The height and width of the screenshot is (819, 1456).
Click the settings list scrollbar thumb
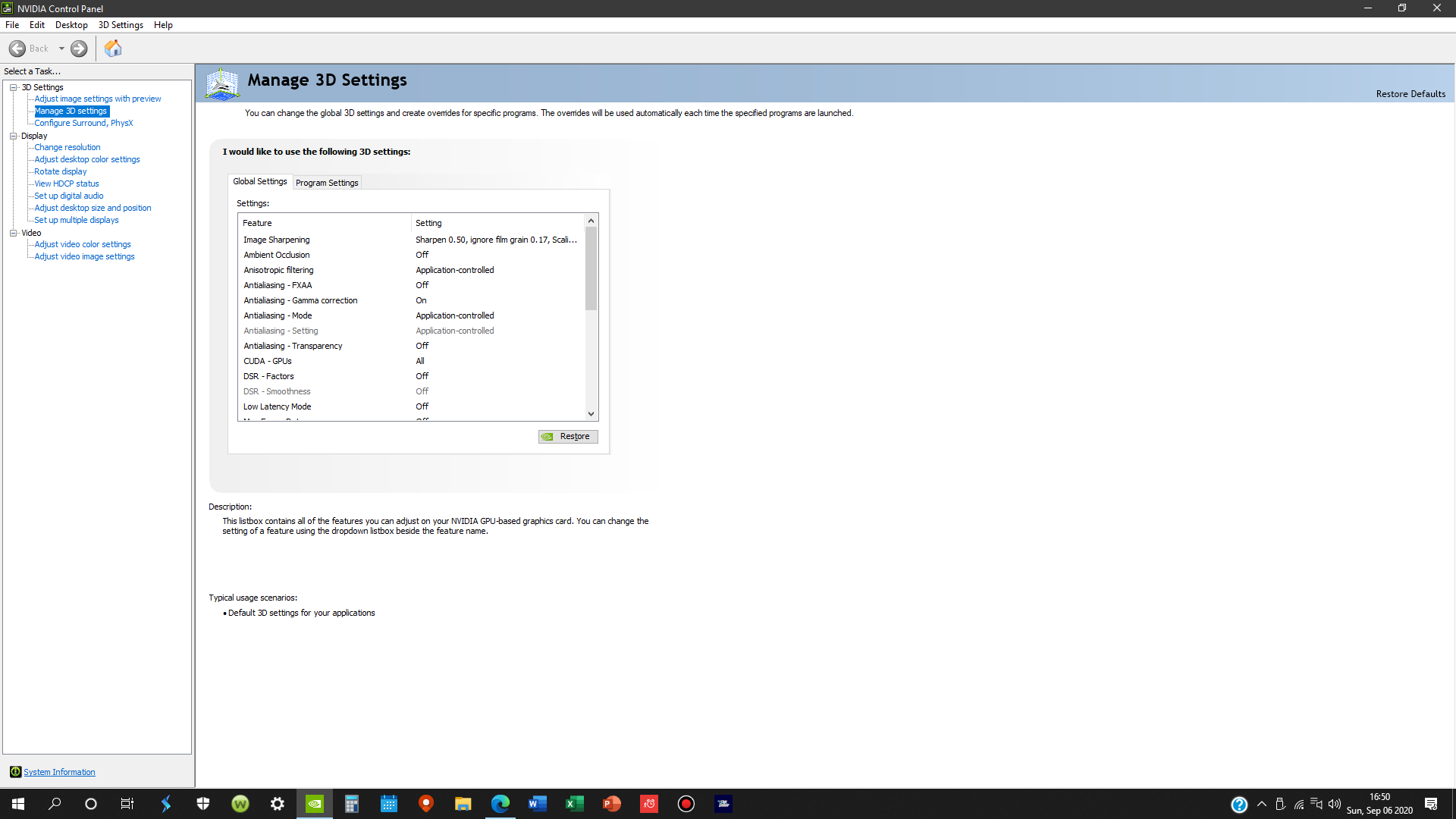click(591, 268)
